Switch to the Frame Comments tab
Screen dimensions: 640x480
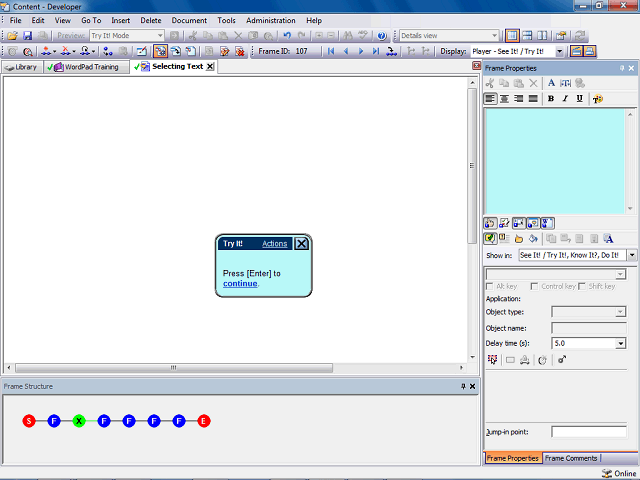point(569,458)
